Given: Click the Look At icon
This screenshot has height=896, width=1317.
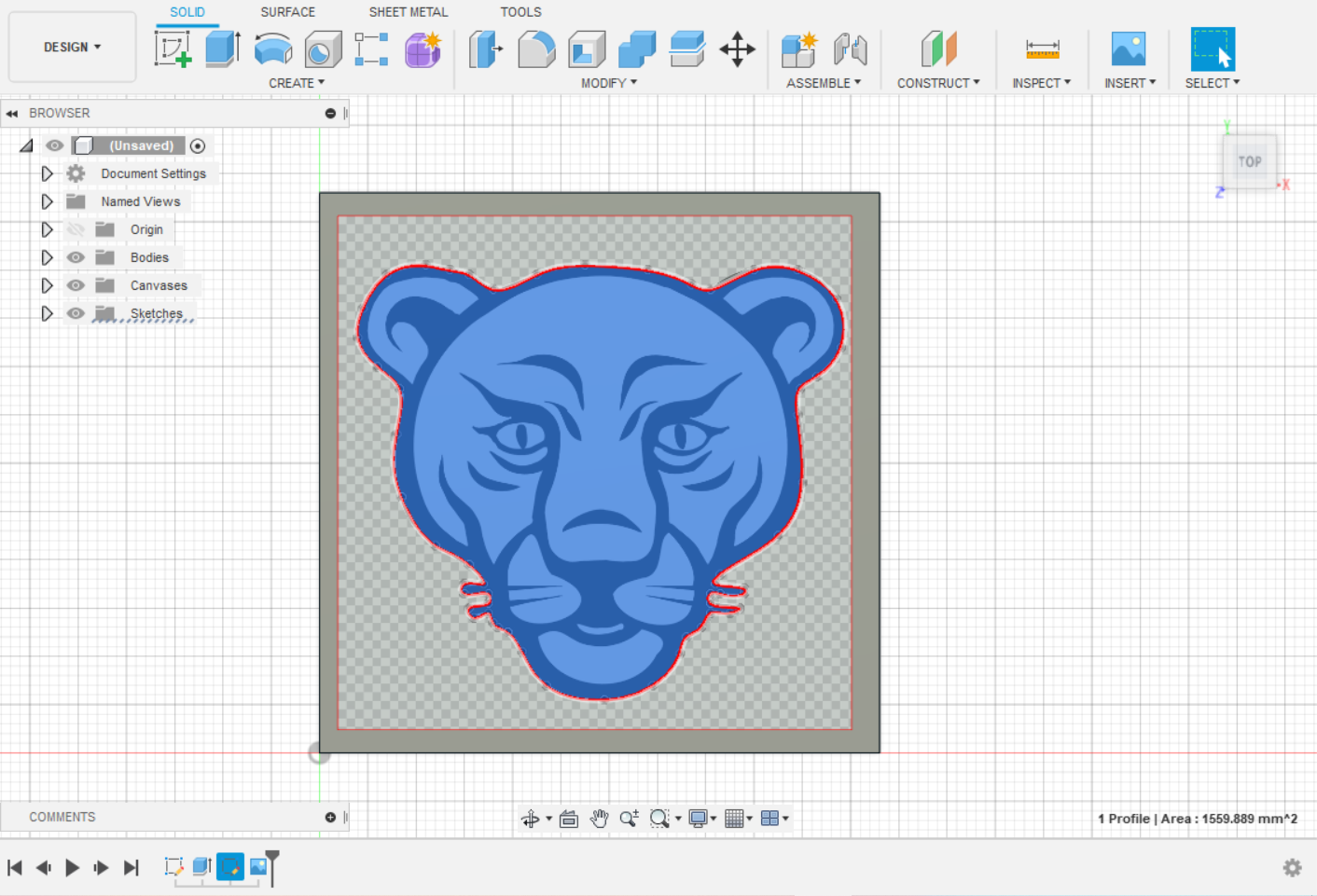Looking at the screenshot, I should pyautogui.click(x=569, y=819).
